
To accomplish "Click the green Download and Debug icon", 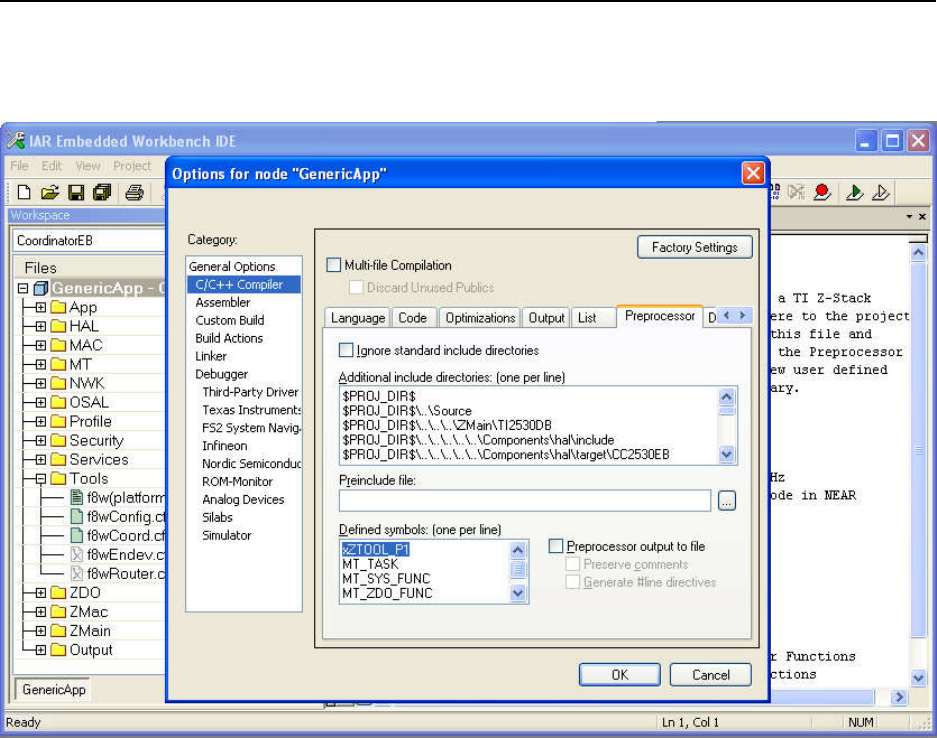I will click(855, 192).
